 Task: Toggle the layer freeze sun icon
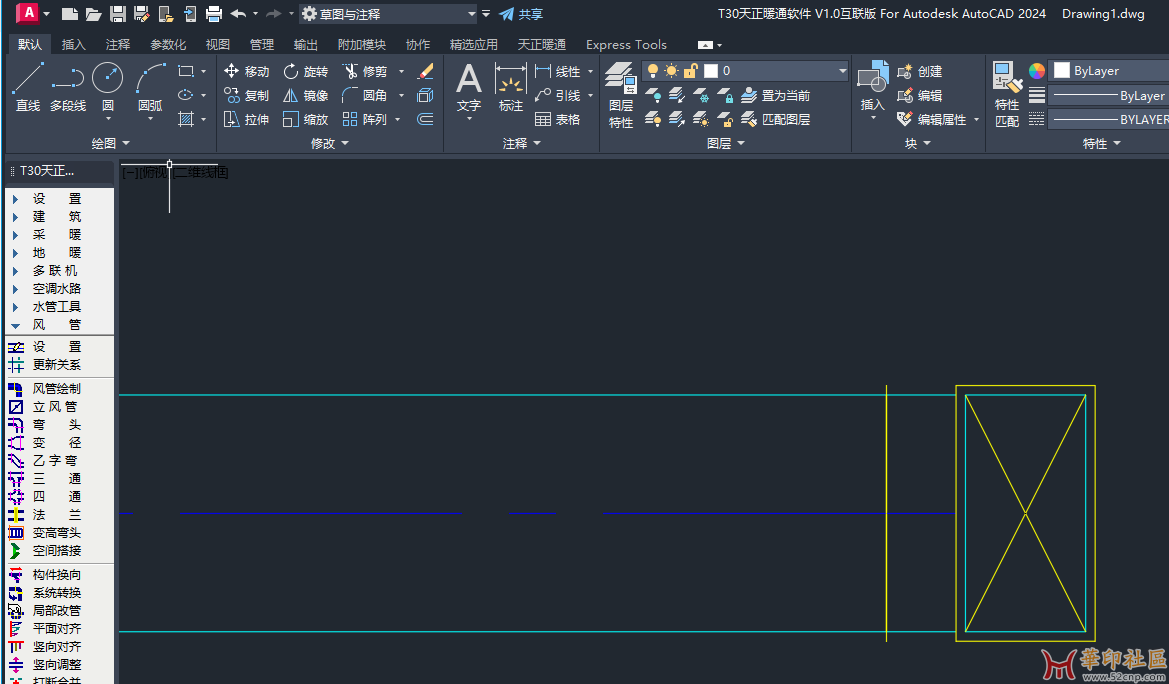(671, 71)
